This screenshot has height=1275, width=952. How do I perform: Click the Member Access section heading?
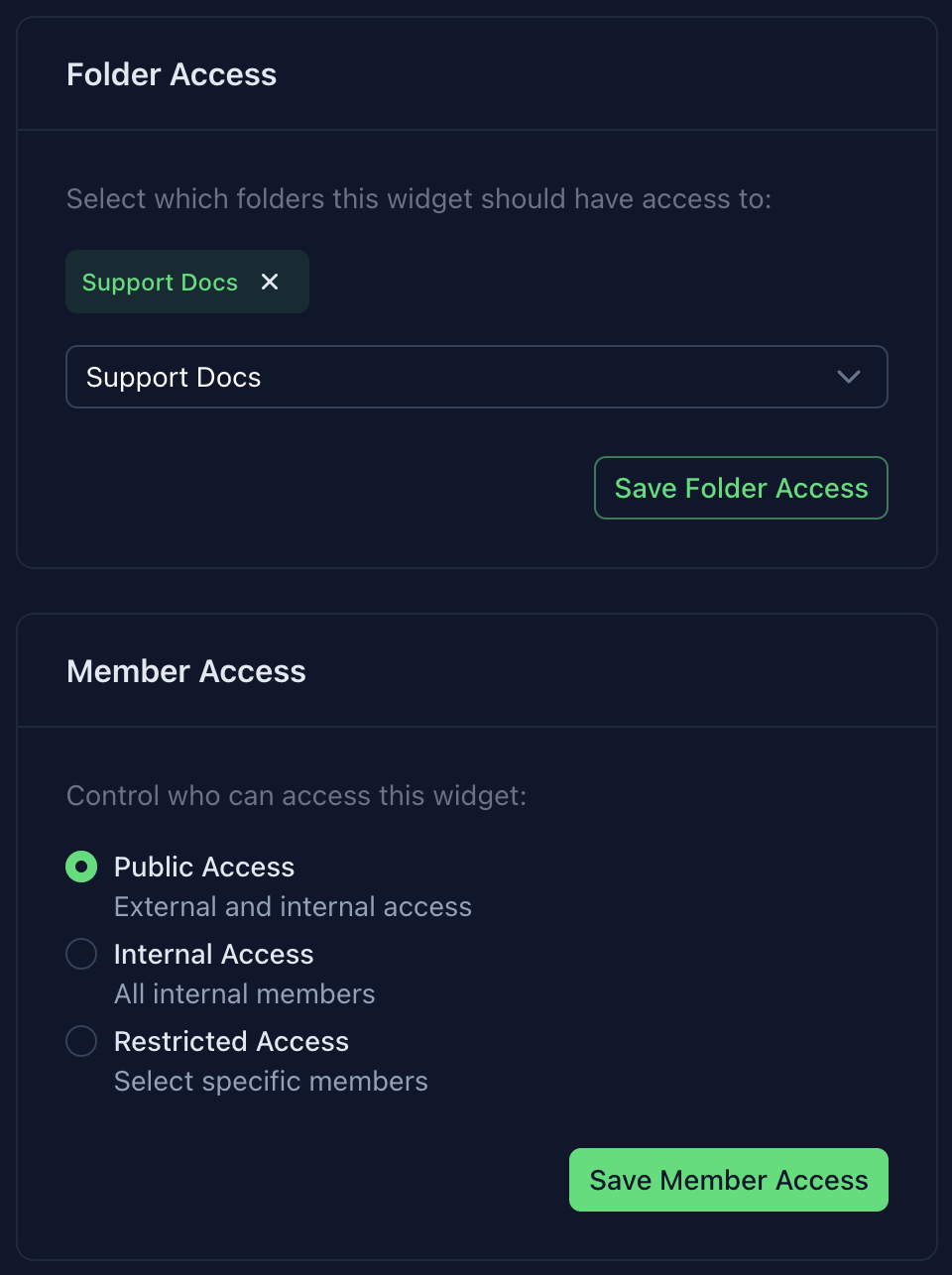coord(186,671)
